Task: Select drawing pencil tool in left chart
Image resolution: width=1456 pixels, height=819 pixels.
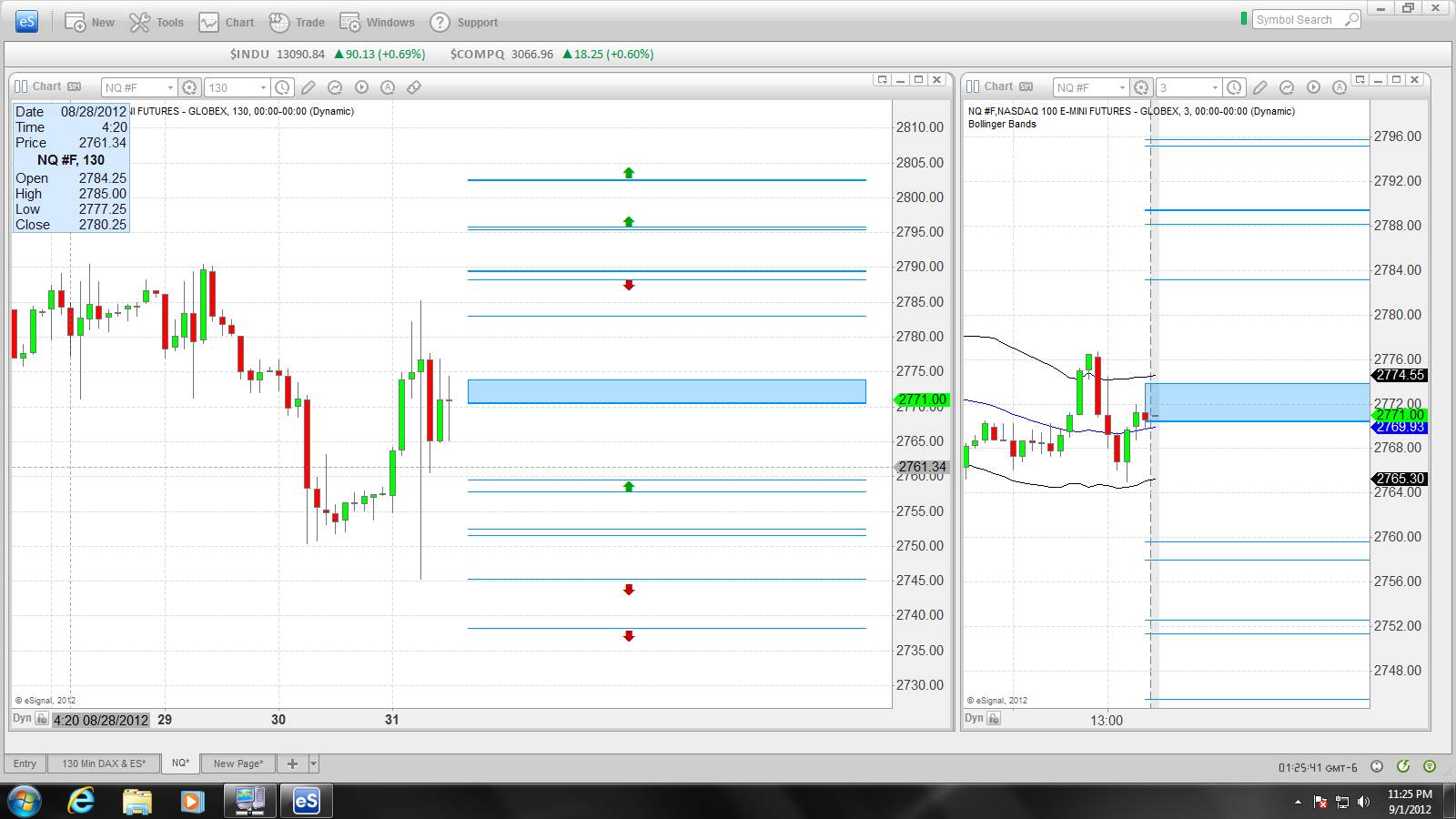Action: (308, 87)
